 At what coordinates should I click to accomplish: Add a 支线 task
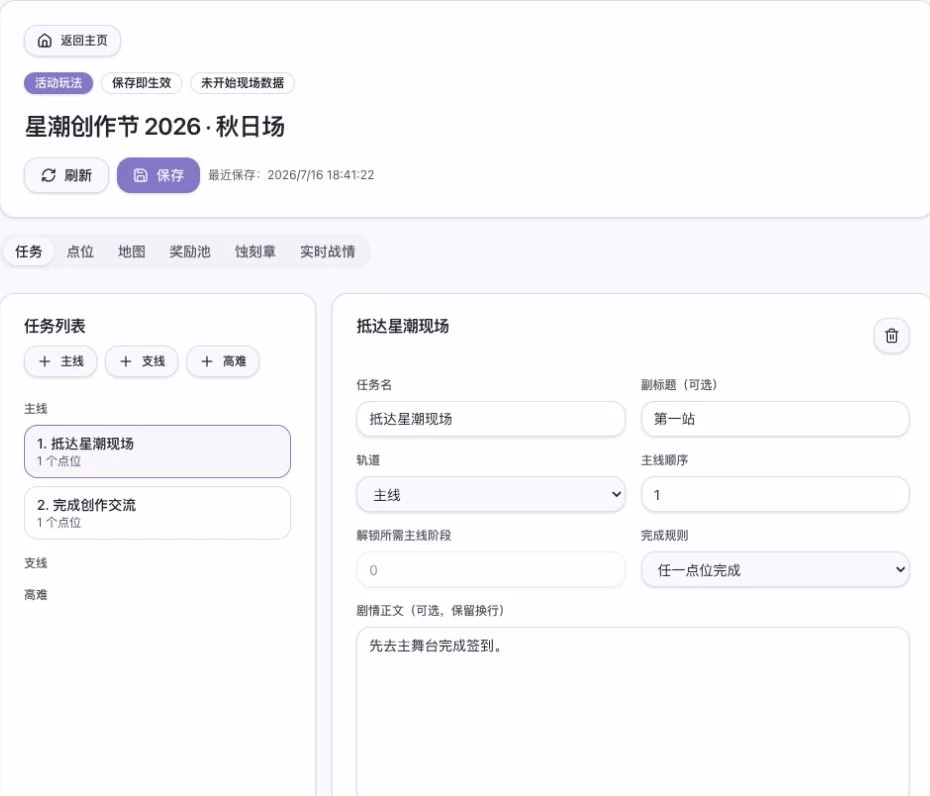tap(142, 361)
